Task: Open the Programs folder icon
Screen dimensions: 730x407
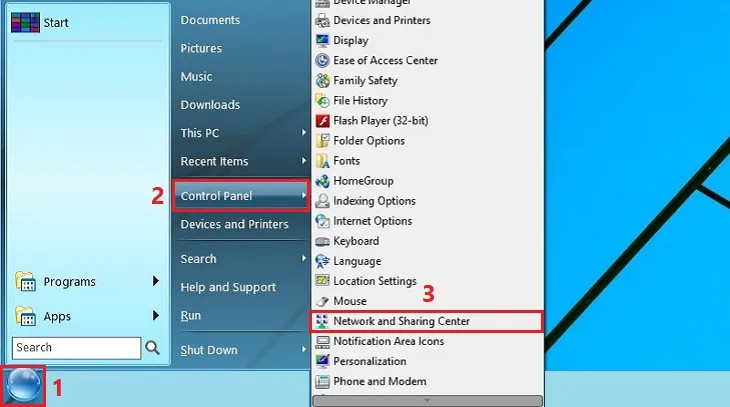Action: point(25,281)
